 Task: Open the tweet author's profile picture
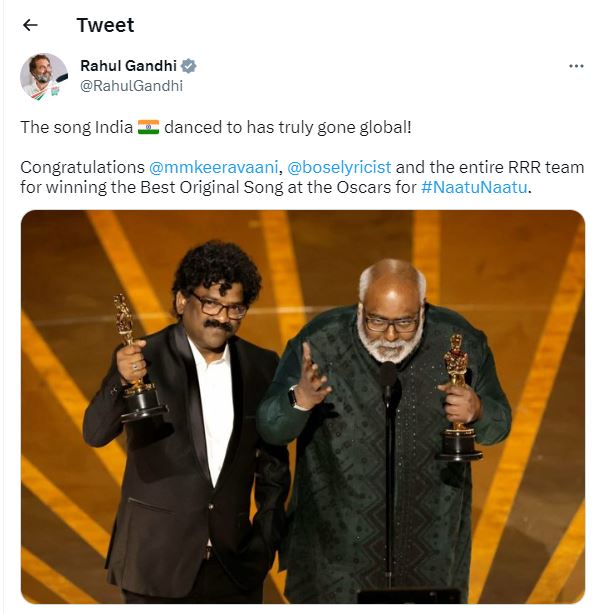tap(44, 76)
